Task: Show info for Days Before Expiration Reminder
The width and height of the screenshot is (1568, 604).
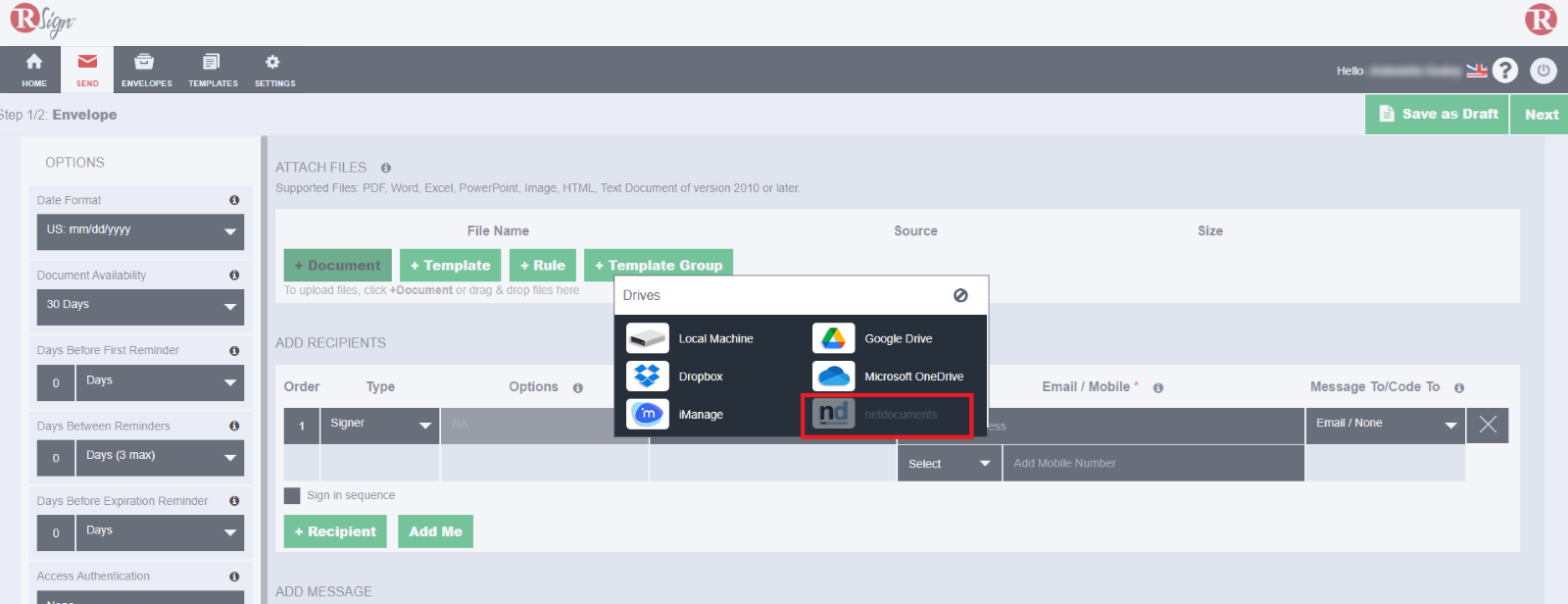Action: point(234,501)
